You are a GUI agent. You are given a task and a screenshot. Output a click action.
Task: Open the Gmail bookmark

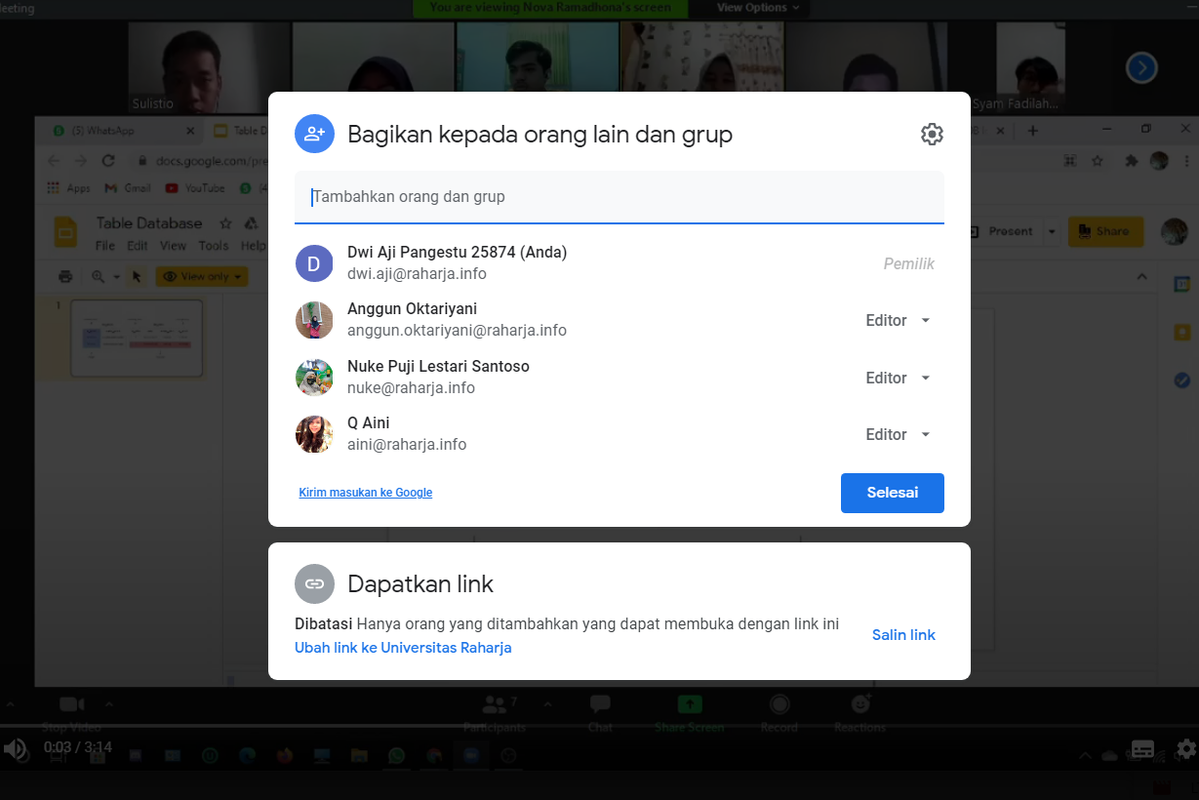click(127, 188)
